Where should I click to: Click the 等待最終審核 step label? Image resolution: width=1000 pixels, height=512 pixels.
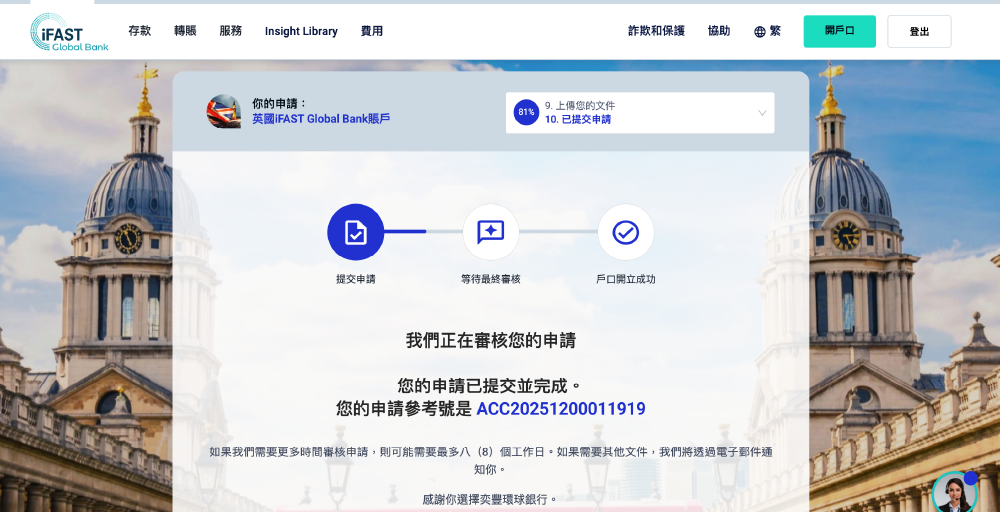[x=490, y=279]
